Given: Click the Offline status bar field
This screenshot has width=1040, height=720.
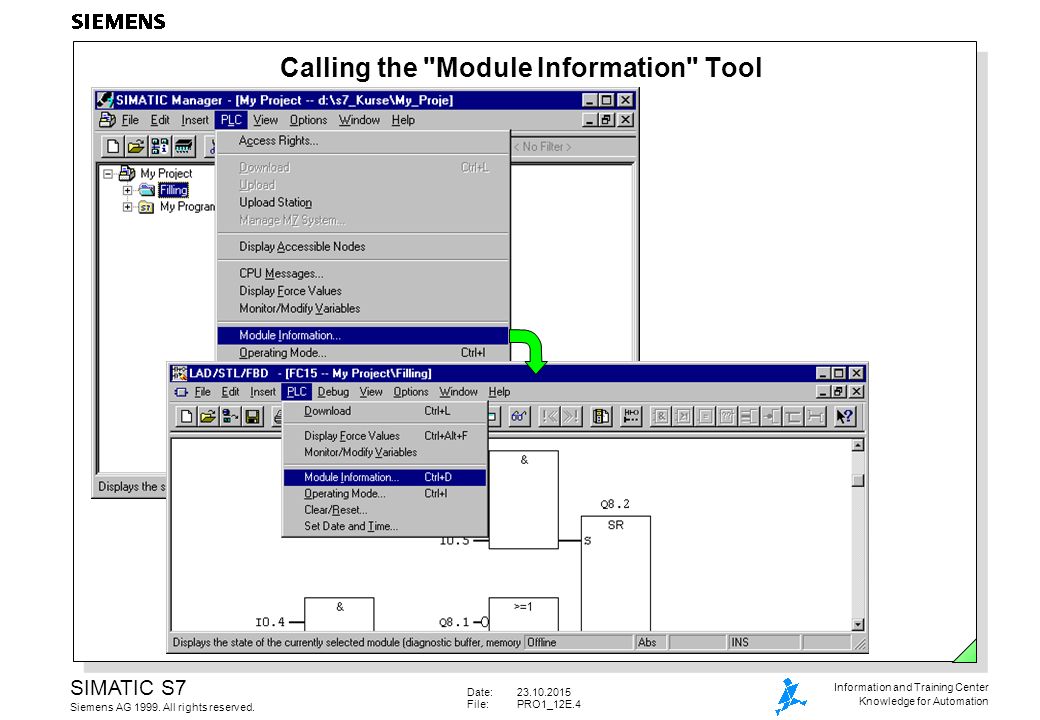Looking at the screenshot, I should [578, 642].
